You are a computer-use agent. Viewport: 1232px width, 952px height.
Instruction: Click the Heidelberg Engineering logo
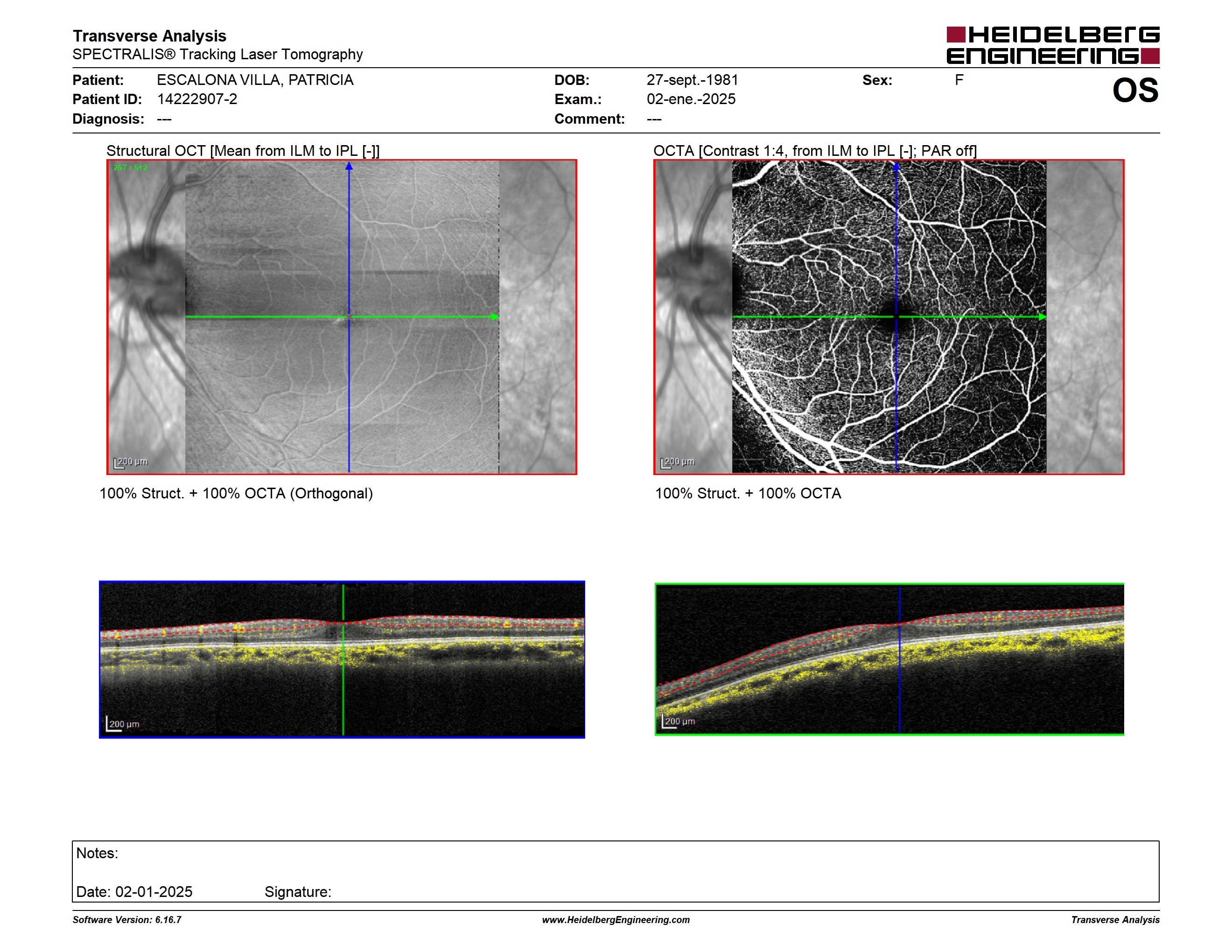[x=1053, y=45]
